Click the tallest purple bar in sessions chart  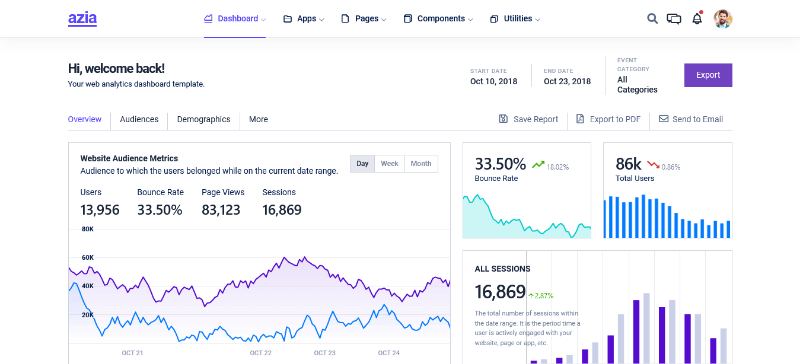click(636, 331)
